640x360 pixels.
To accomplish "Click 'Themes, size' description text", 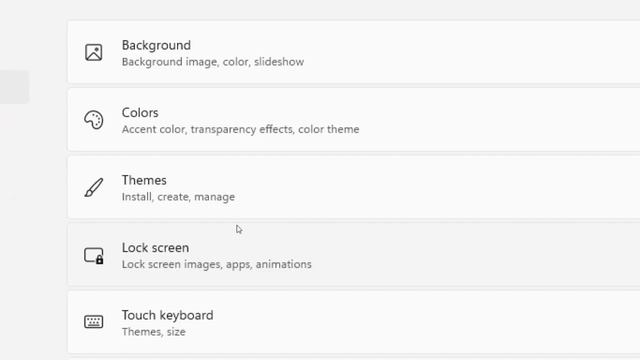I will tap(153, 332).
